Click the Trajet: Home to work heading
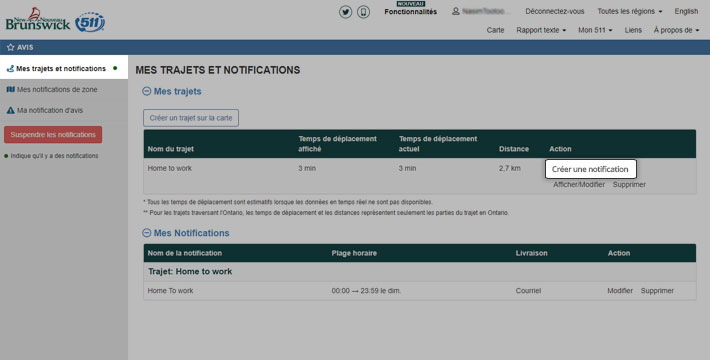The image size is (710, 360). pos(190,272)
